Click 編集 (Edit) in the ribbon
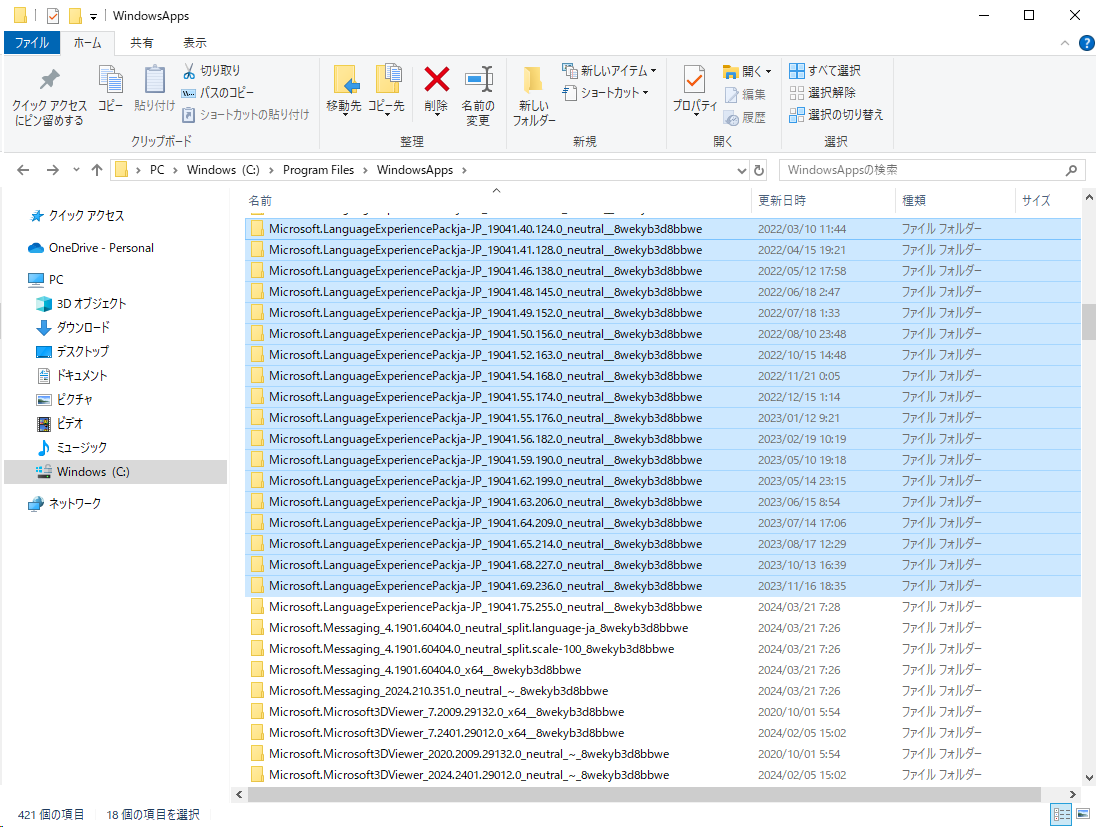1096x827 pixels. [x=744, y=94]
